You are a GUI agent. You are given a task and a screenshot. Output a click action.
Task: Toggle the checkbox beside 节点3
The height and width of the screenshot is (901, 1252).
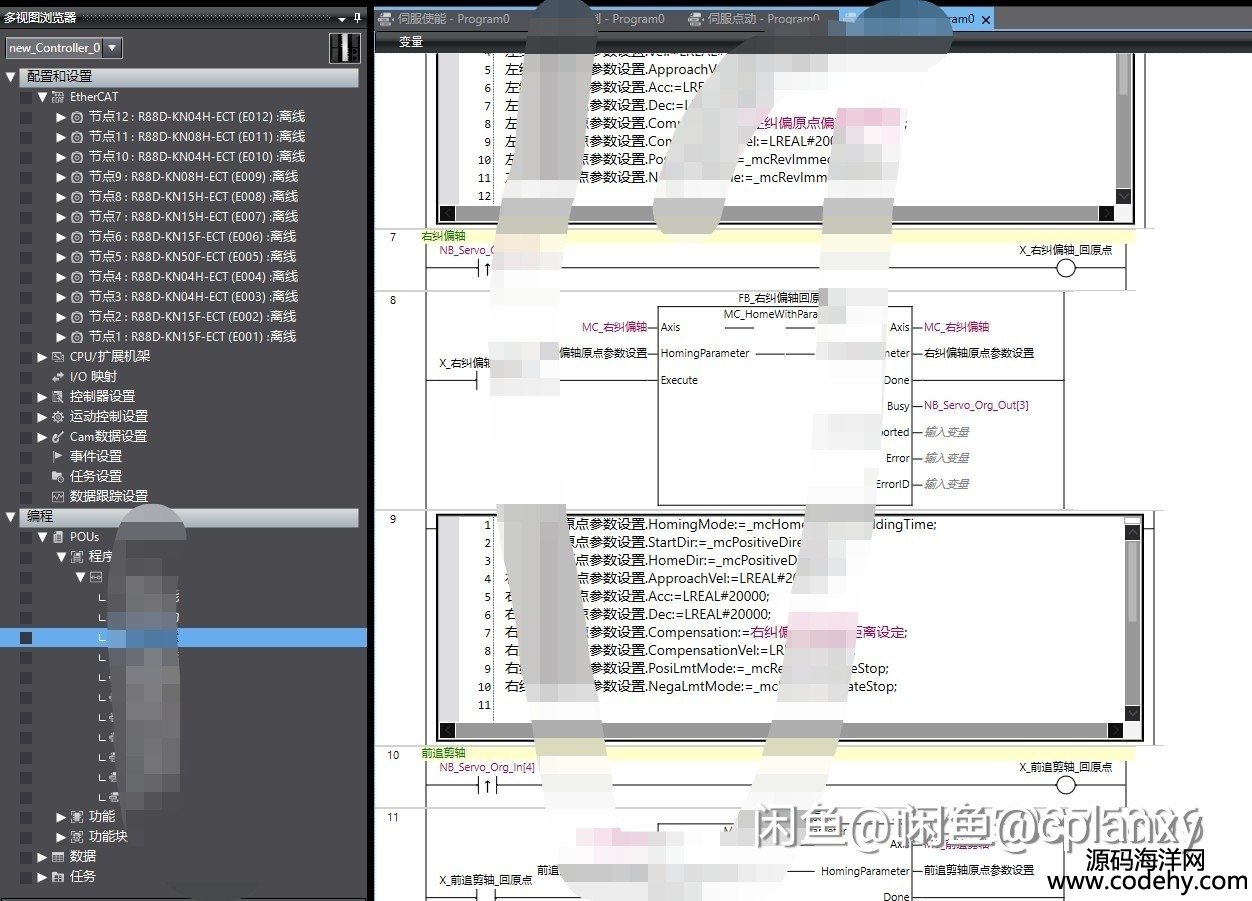pos(26,297)
